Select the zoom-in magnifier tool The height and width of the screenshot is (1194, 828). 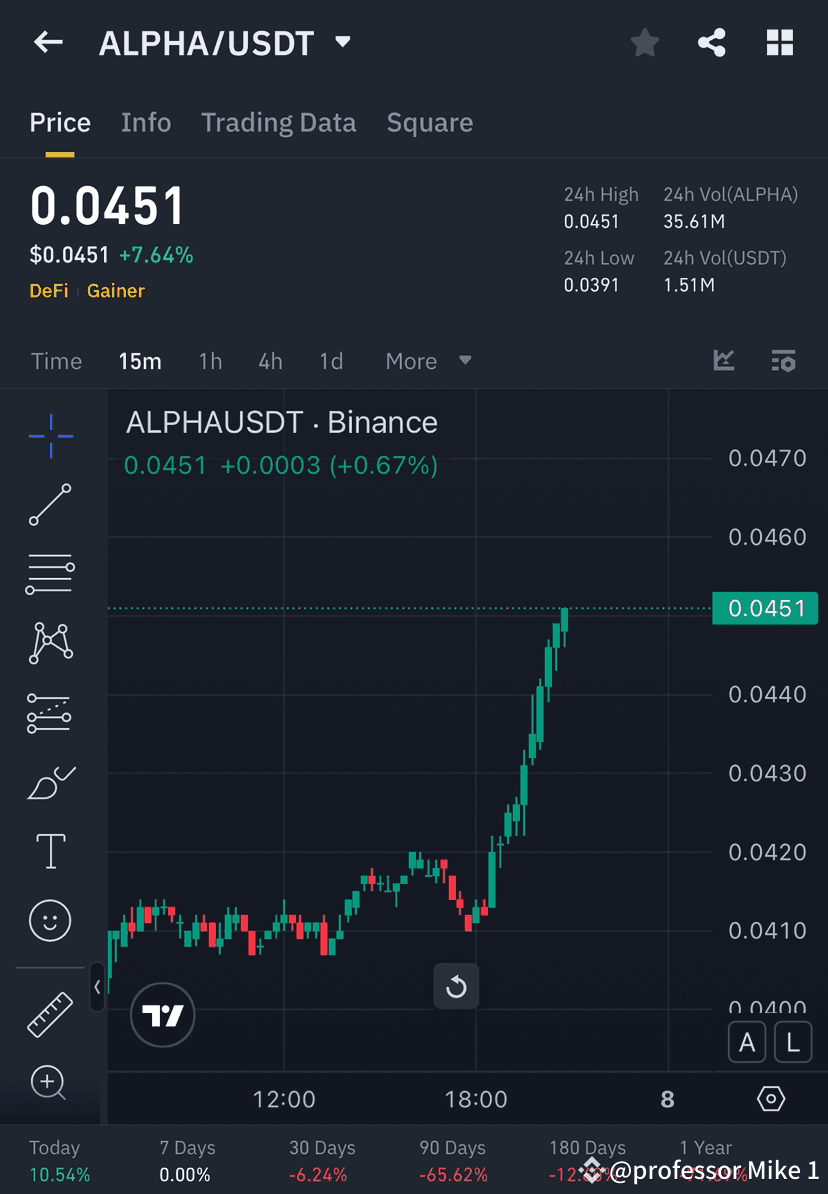(50, 1083)
